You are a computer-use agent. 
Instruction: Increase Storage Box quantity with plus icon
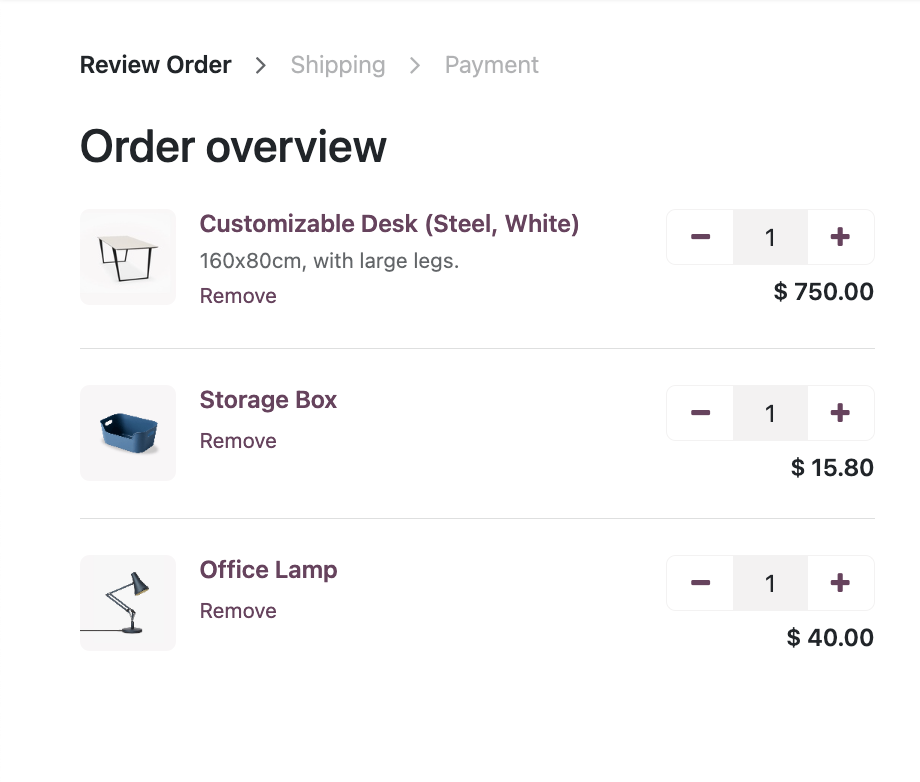pyautogui.click(x=840, y=413)
